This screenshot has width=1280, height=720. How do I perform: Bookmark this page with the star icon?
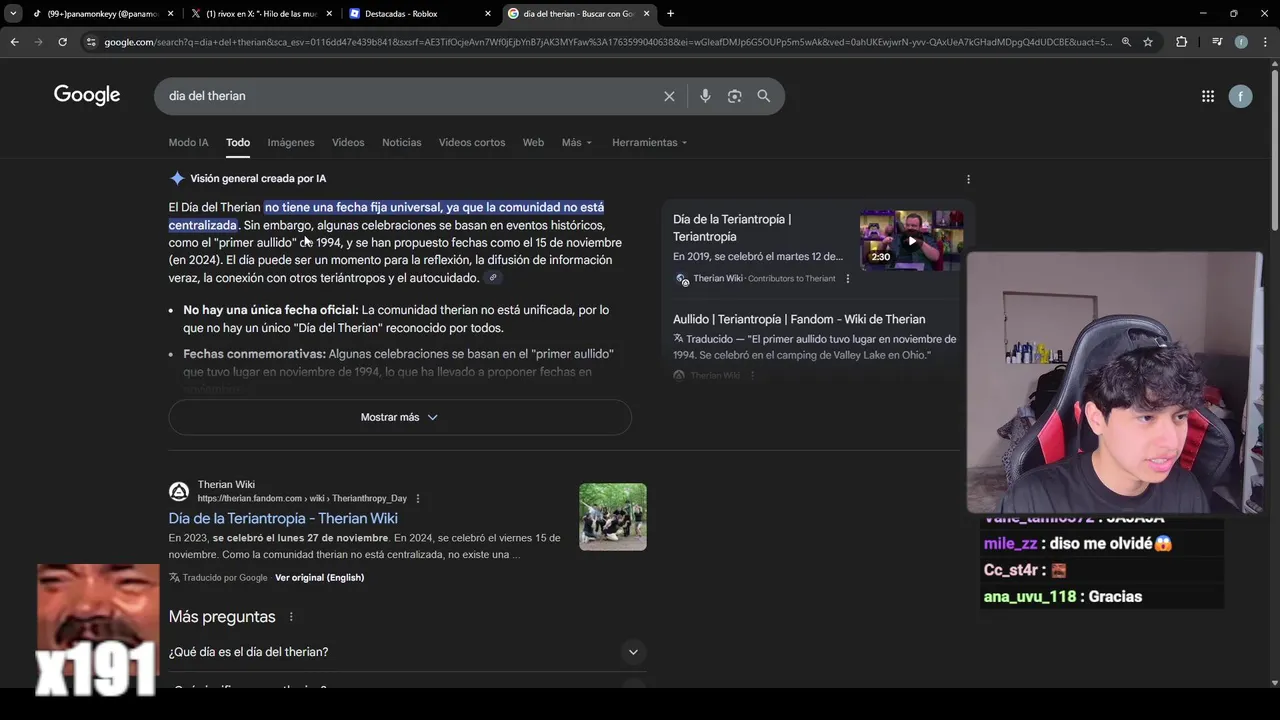1148,42
